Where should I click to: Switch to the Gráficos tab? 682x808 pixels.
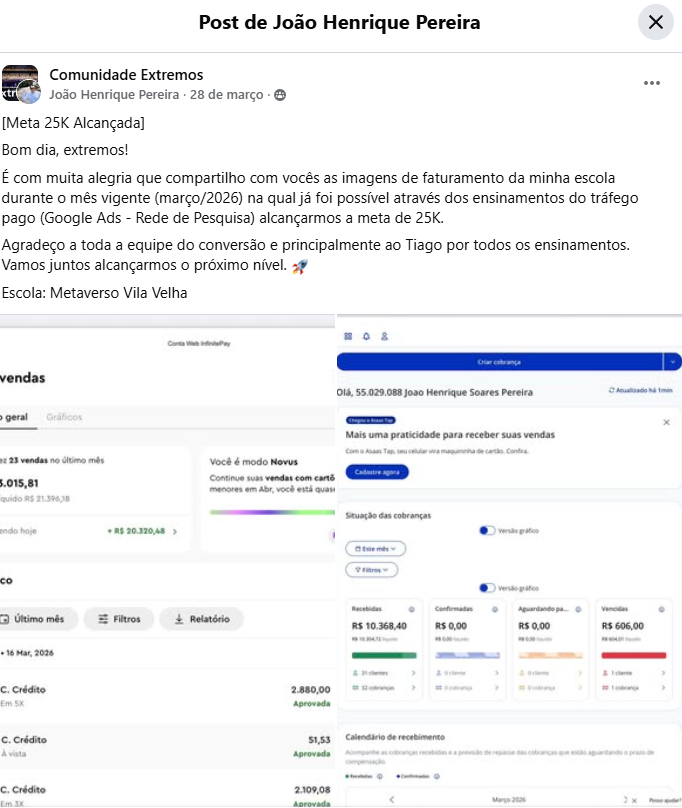[64, 417]
